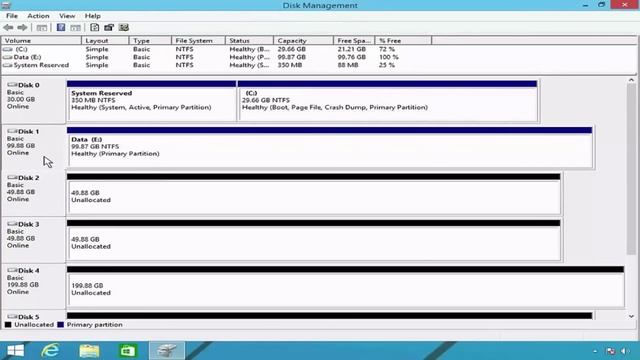Image resolution: width=640 pixels, height=360 pixels.
Task: Sort by the Layout column header
Action: coord(105,41)
